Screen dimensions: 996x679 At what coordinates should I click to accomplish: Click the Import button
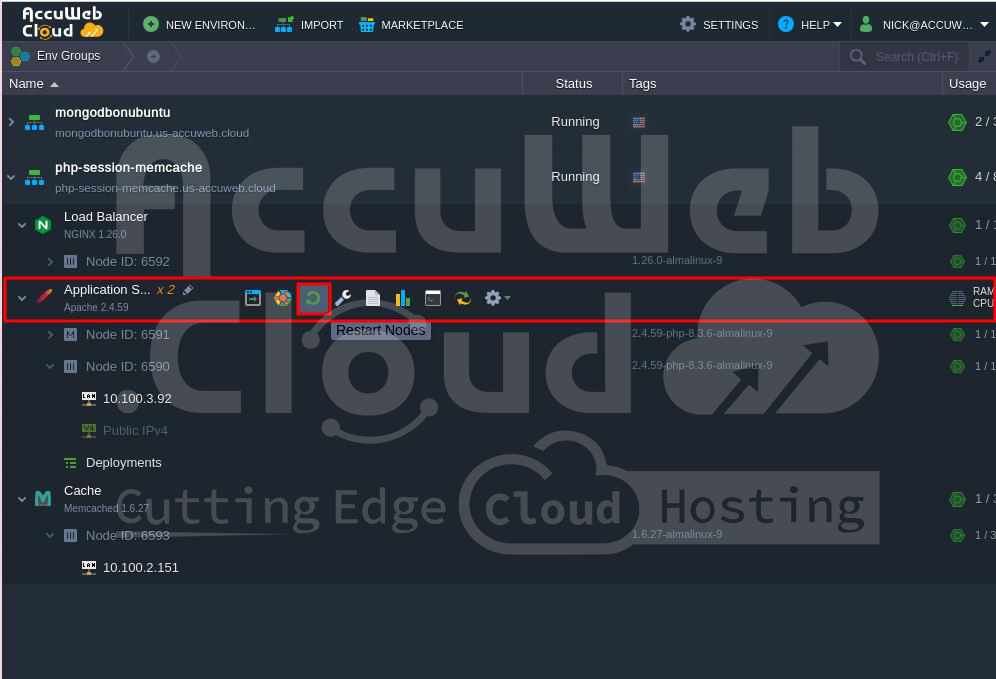click(310, 24)
